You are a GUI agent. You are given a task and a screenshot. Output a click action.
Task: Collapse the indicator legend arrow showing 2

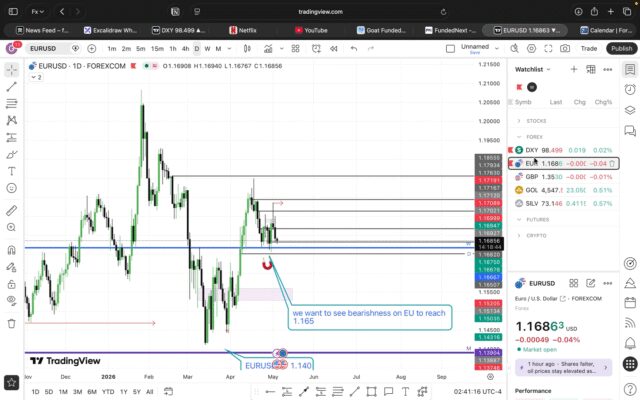[x=36, y=77]
